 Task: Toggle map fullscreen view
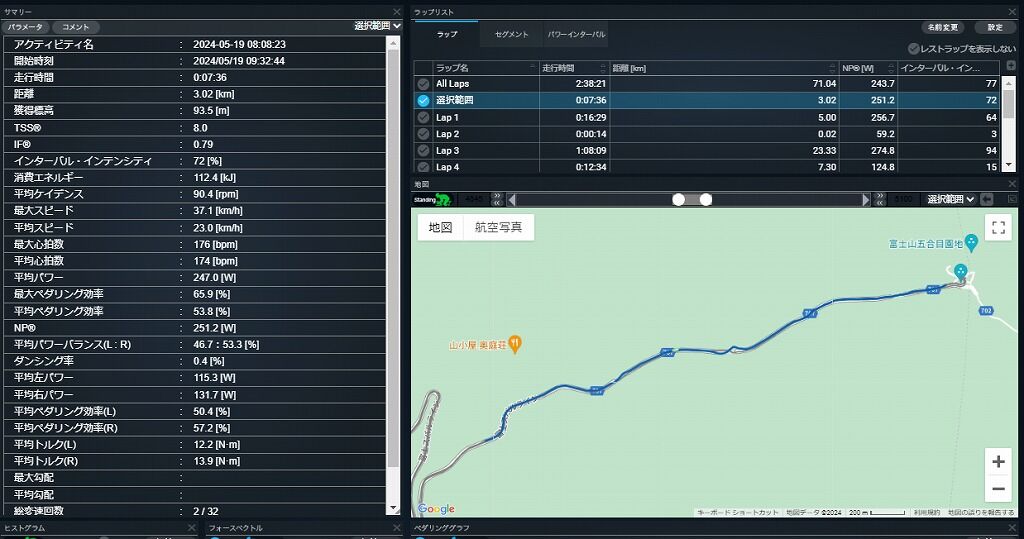[998, 227]
